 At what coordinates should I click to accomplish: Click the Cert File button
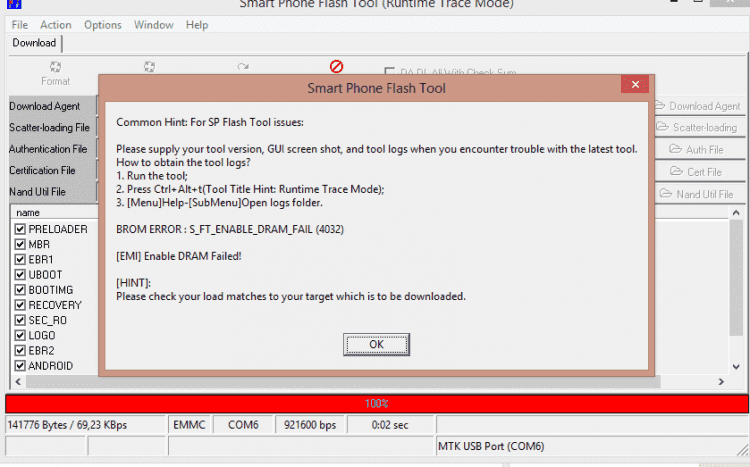tap(700, 172)
